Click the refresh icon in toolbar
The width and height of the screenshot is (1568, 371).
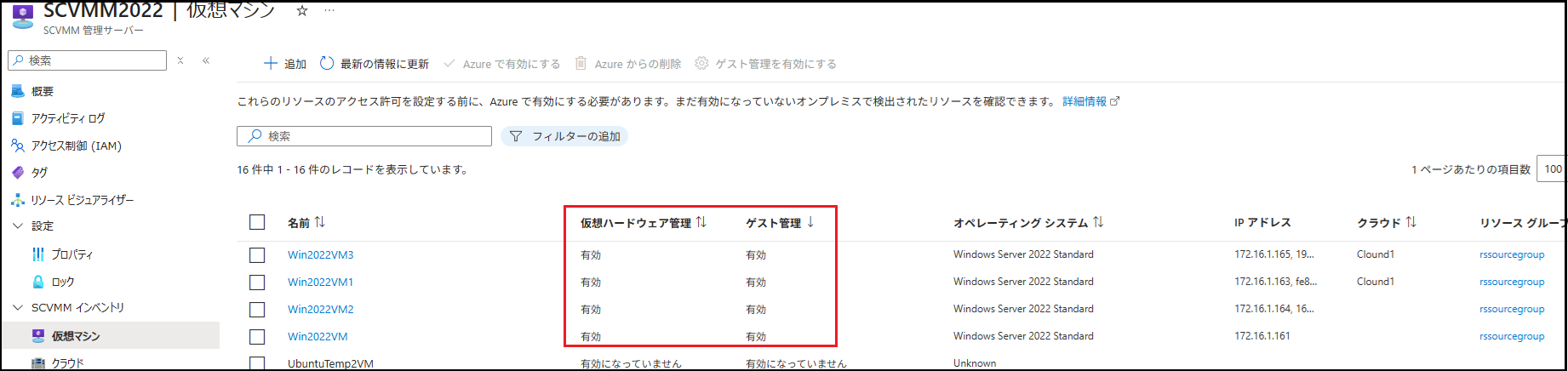[x=327, y=64]
